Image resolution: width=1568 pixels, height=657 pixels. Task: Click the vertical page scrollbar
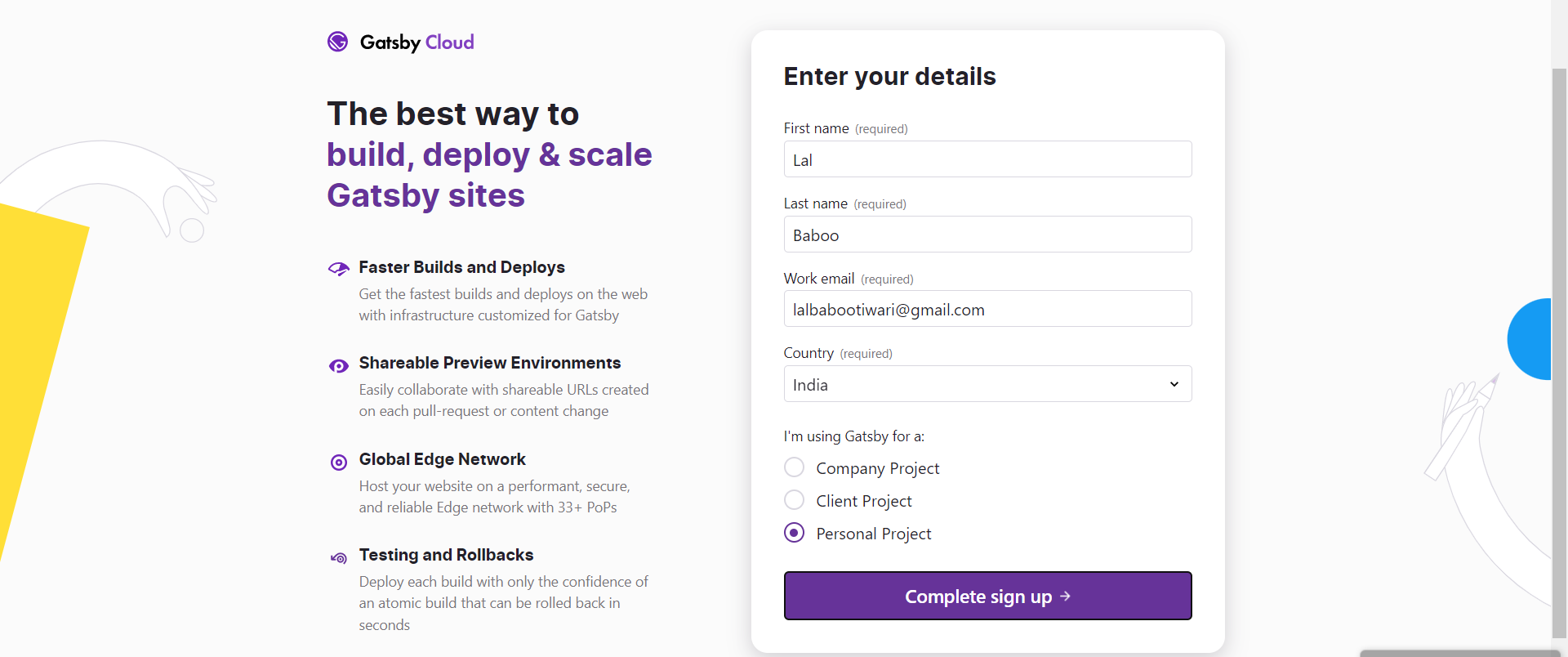point(1559,351)
